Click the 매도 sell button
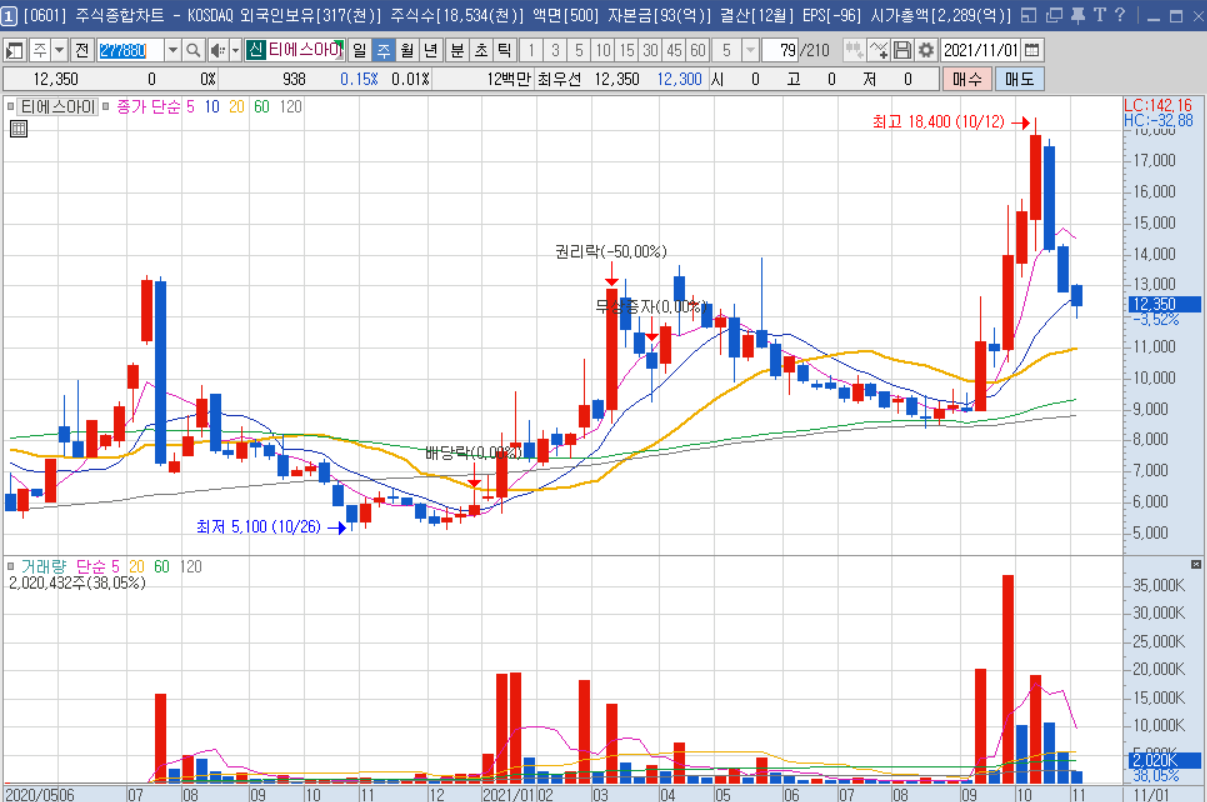Viewport: 1207px width, 802px height. [1020, 79]
